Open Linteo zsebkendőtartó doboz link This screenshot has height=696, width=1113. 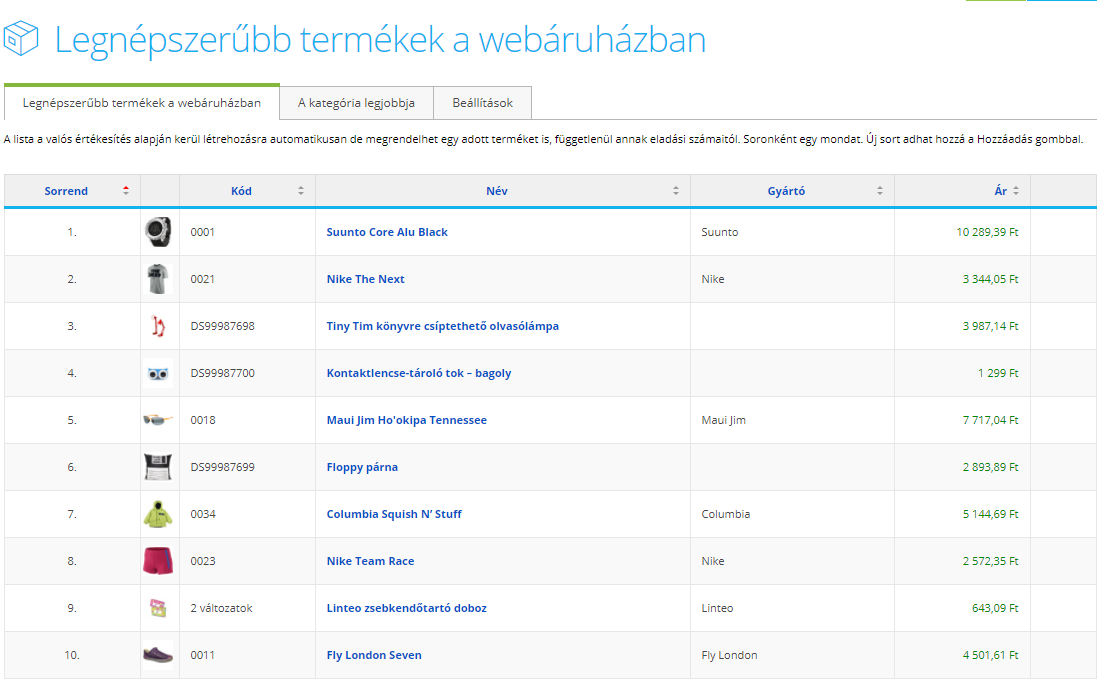click(407, 608)
